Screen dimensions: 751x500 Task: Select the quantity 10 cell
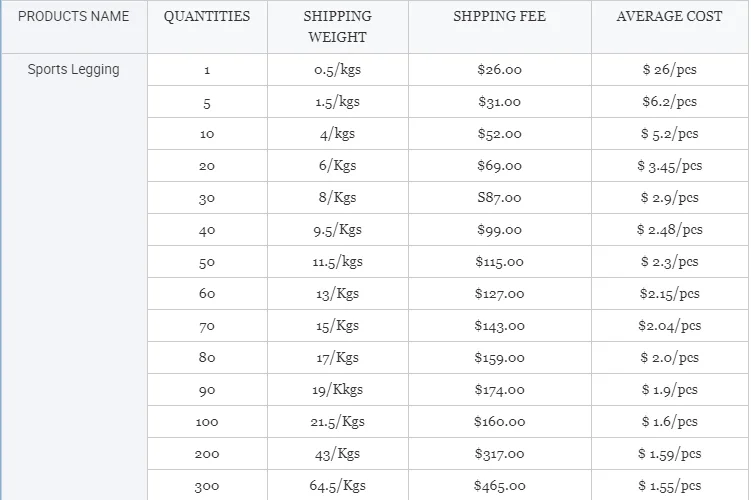[x=207, y=134]
